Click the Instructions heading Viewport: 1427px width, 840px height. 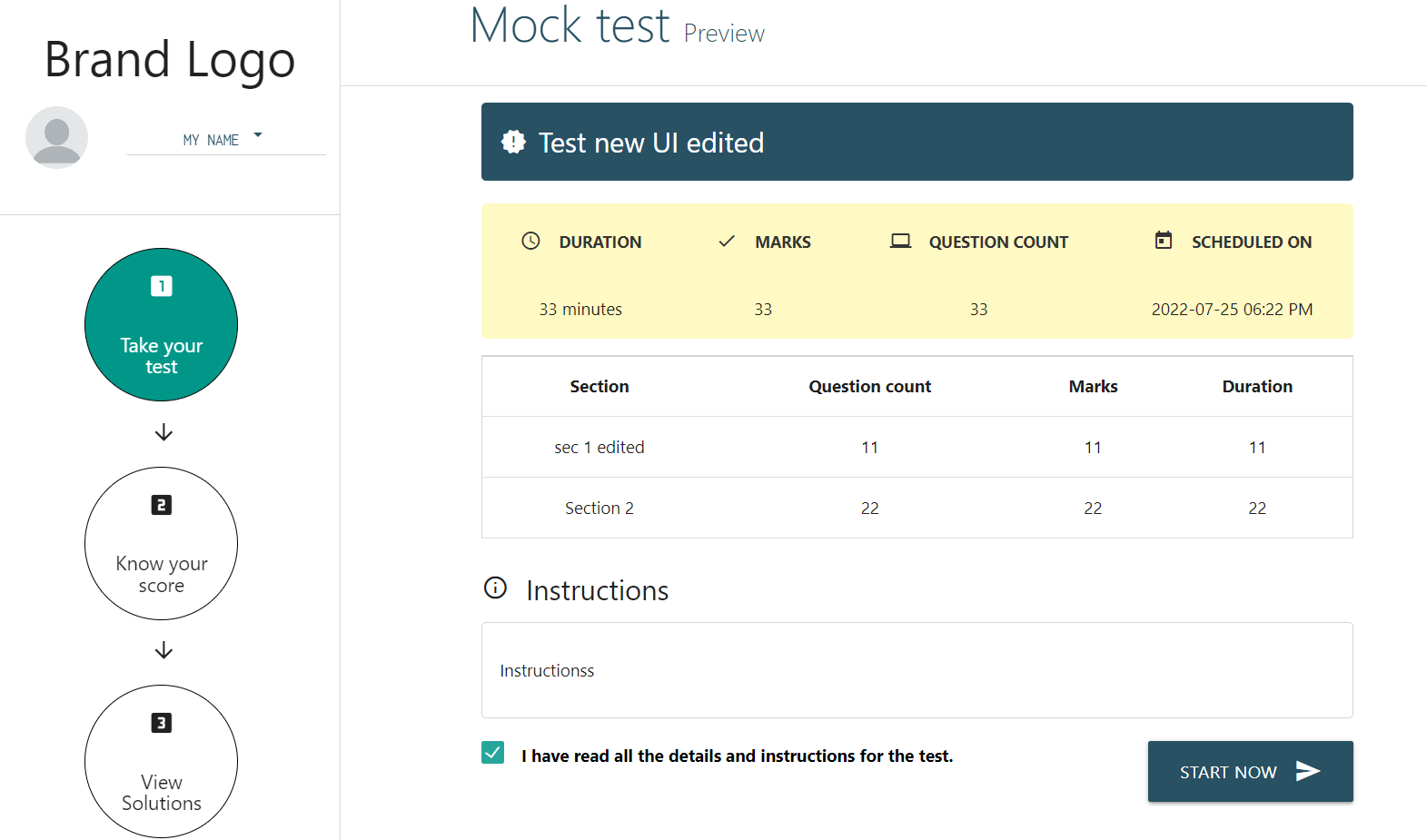coord(598,591)
